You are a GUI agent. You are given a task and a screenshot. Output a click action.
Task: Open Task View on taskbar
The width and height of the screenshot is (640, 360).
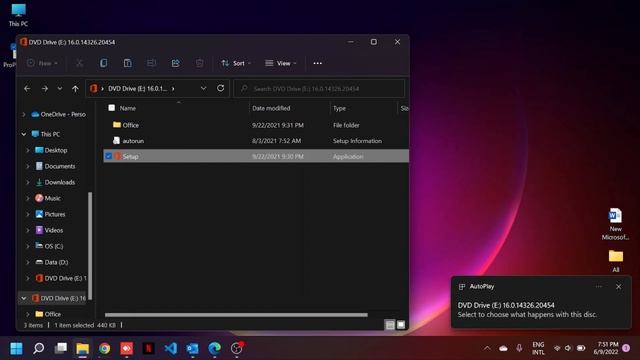click(61, 348)
